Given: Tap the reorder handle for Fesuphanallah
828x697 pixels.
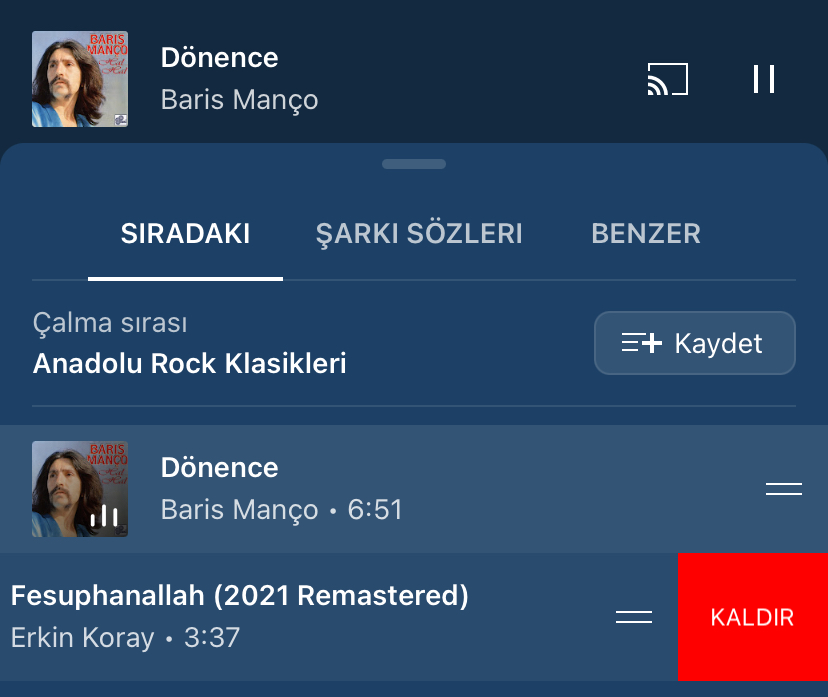Looking at the screenshot, I should (634, 617).
